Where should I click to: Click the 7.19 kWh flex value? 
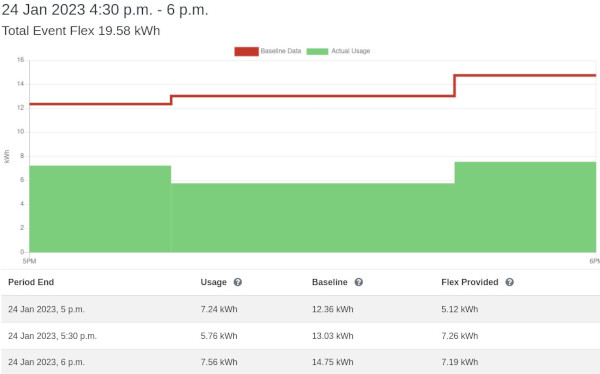click(x=460, y=362)
